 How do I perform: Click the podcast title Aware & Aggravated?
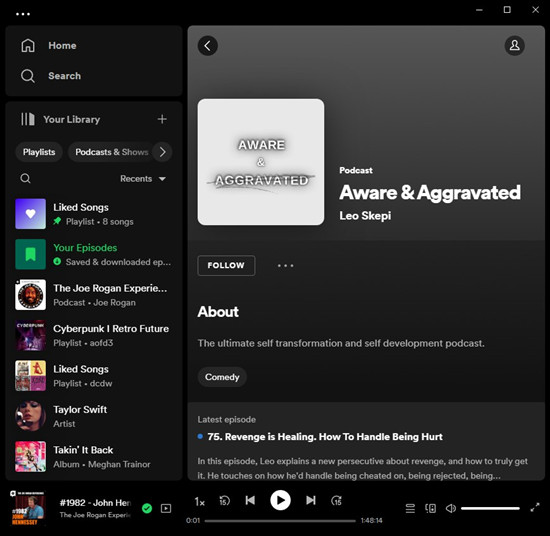[x=430, y=193]
